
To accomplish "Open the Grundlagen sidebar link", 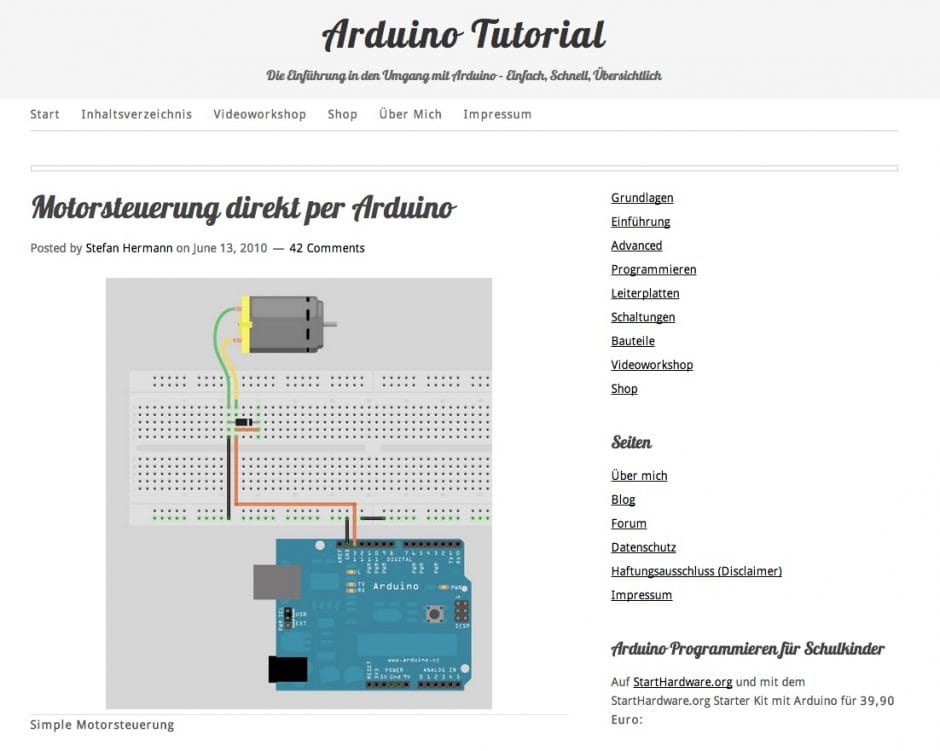I will 642,198.
